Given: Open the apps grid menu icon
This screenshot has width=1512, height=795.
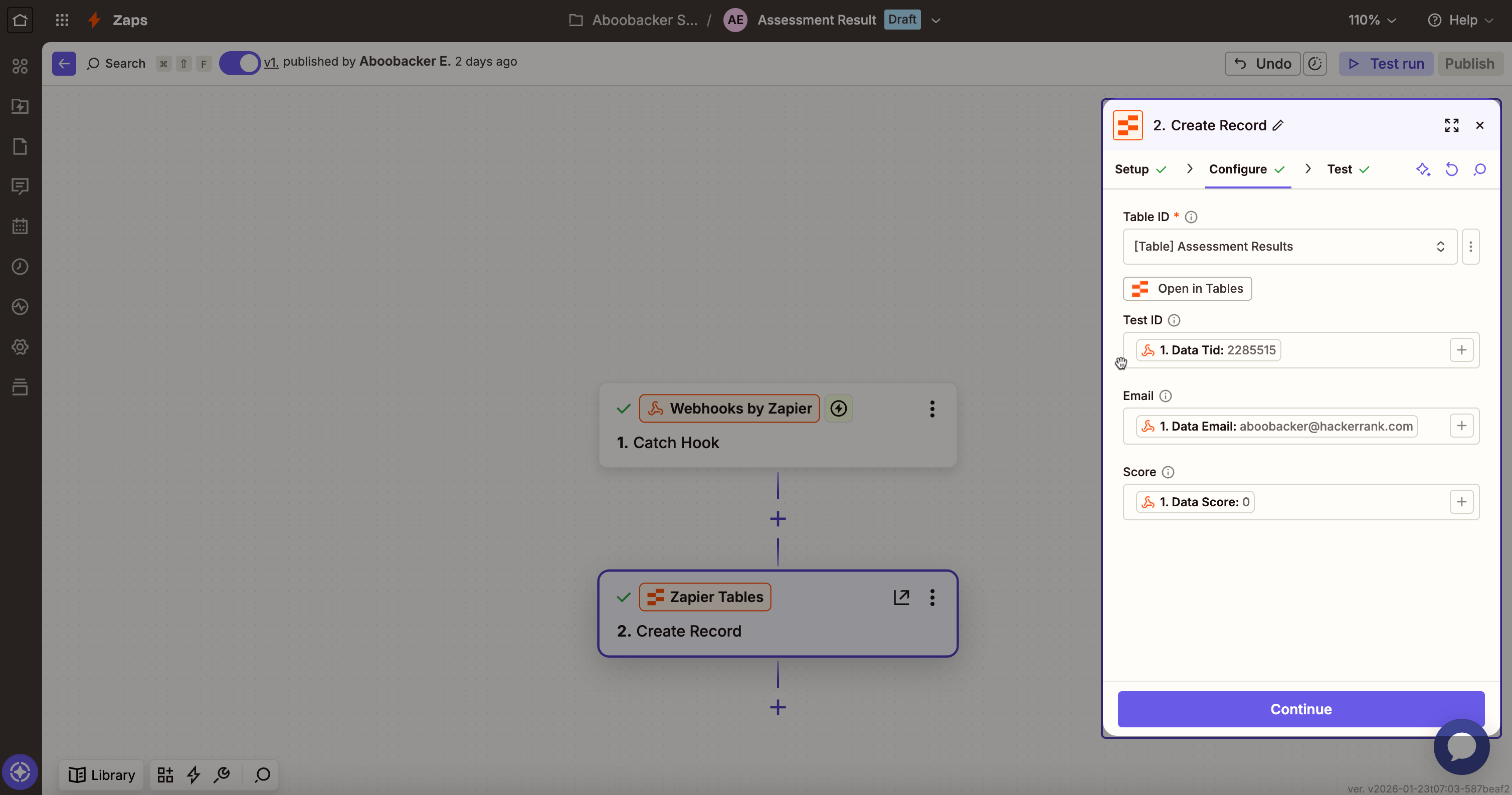Looking at the screenshot, I should tap(62, 20).
